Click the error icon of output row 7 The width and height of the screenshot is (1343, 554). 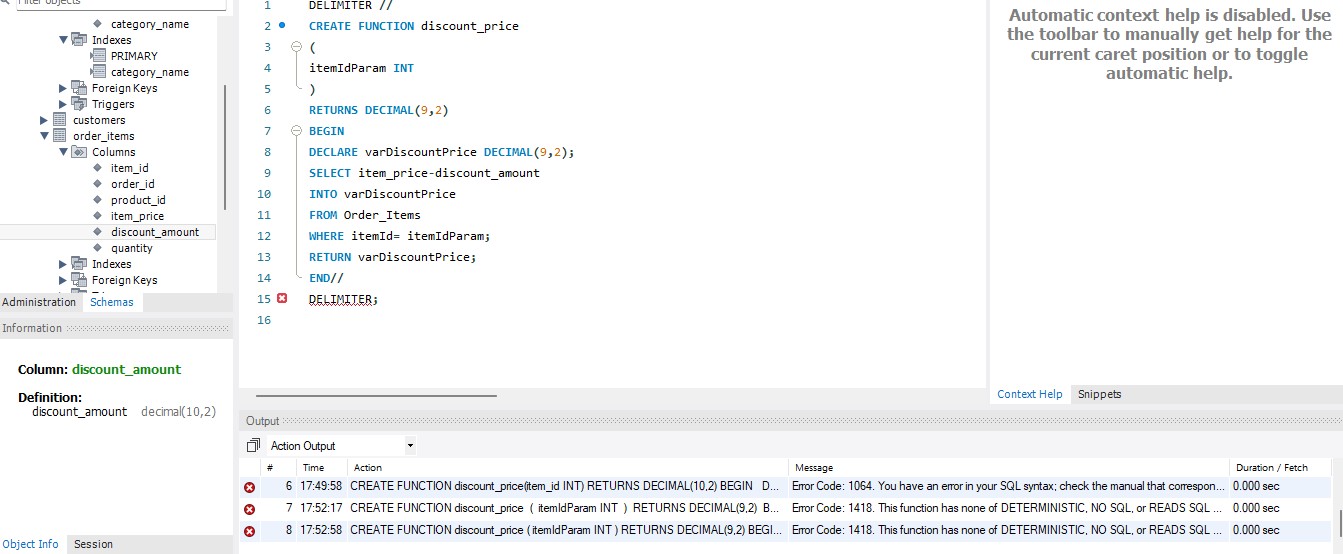[x=250, y=509]
